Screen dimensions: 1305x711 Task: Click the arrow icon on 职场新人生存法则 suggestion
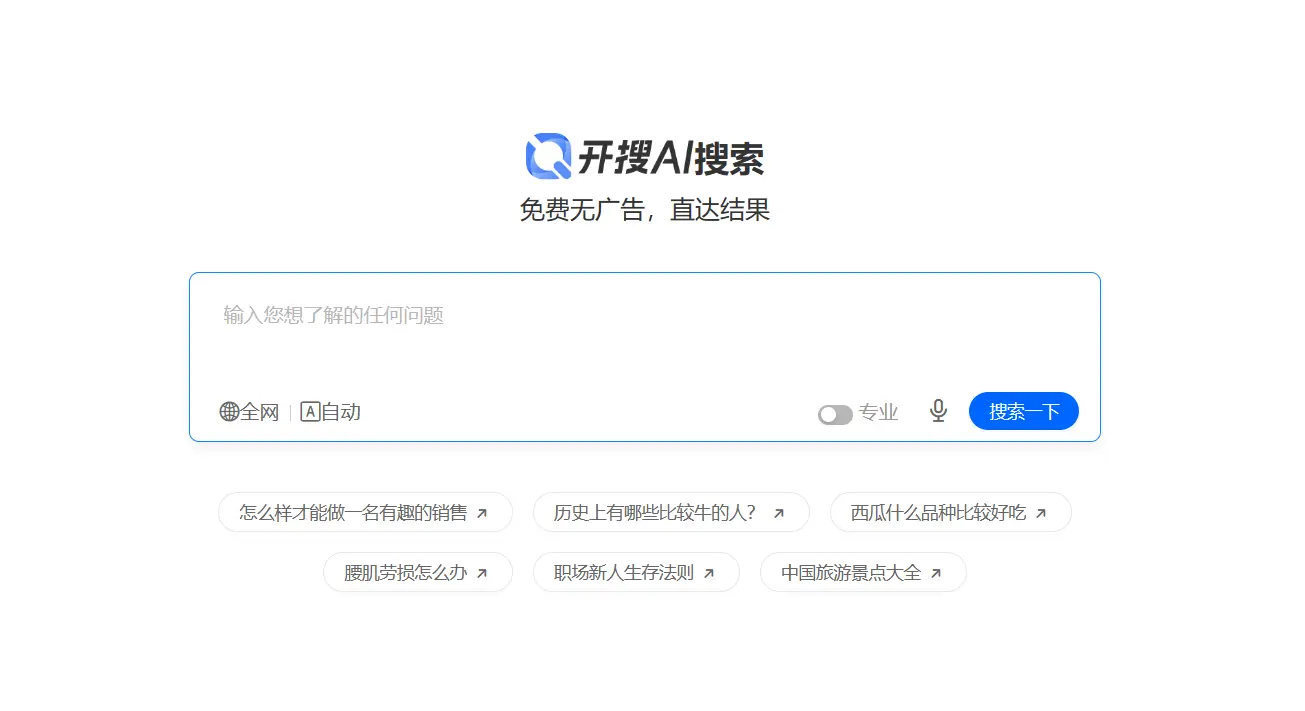(x=710, y=572)
